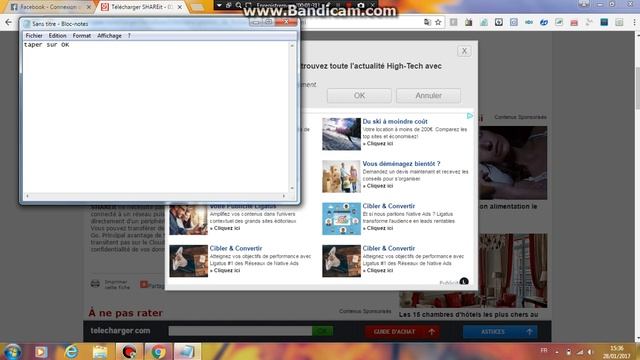The image size is (640, 360).
Task: Close the popup with the X button
Action: point(464,51)
